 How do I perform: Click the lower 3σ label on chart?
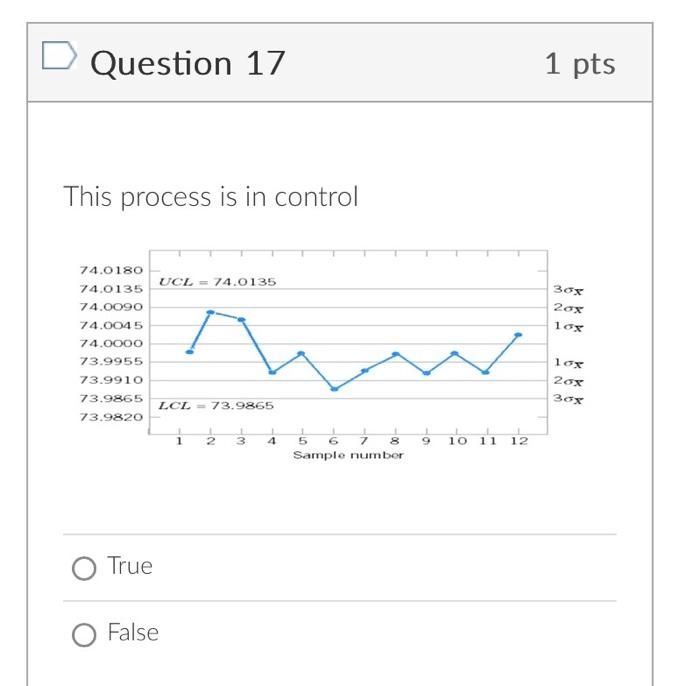[568, 399]
